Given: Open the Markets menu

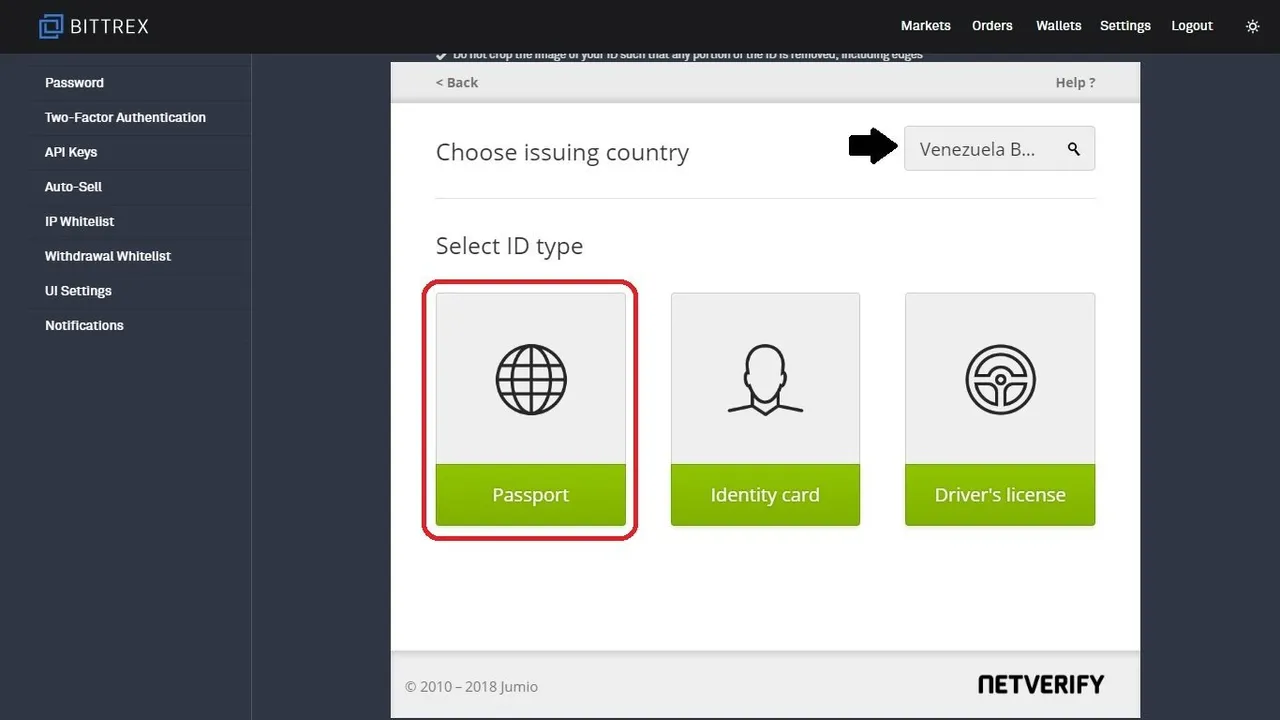Looking at the screenshot, I should [926, 26].
